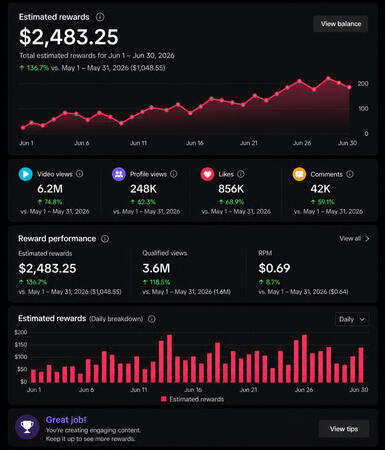Click the 856K likes value
The image size is (385, 450).
(x=231, y=189)
